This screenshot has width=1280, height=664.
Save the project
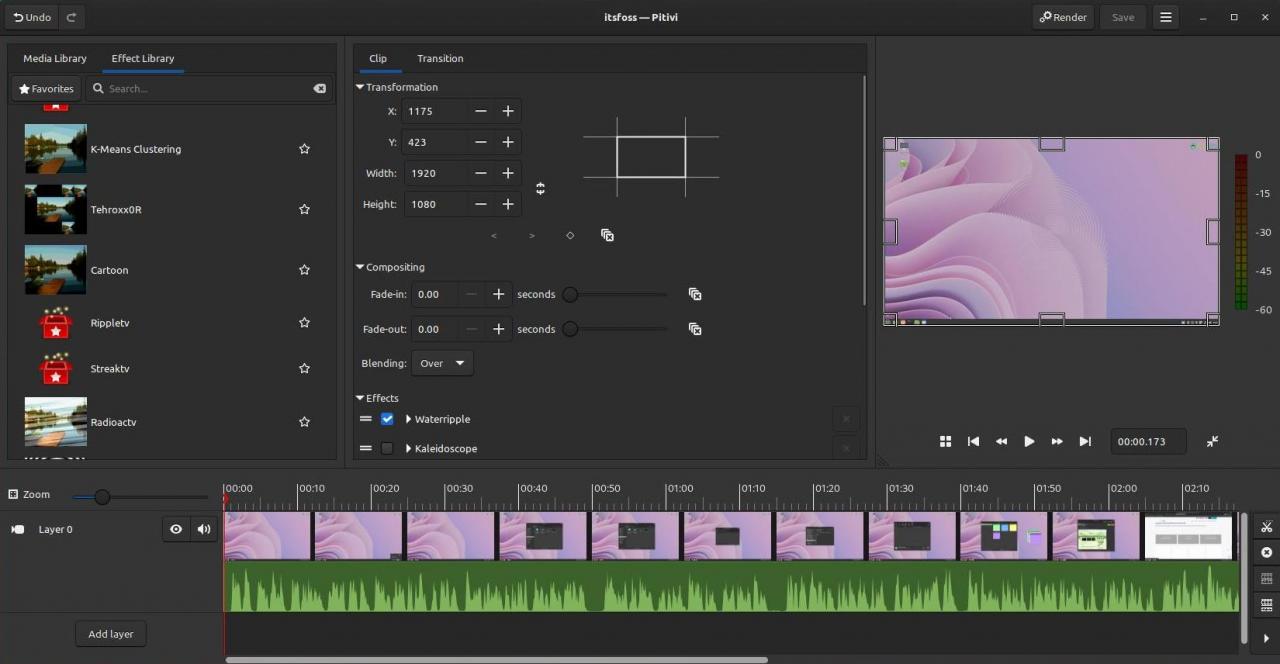click(1123, 17)
